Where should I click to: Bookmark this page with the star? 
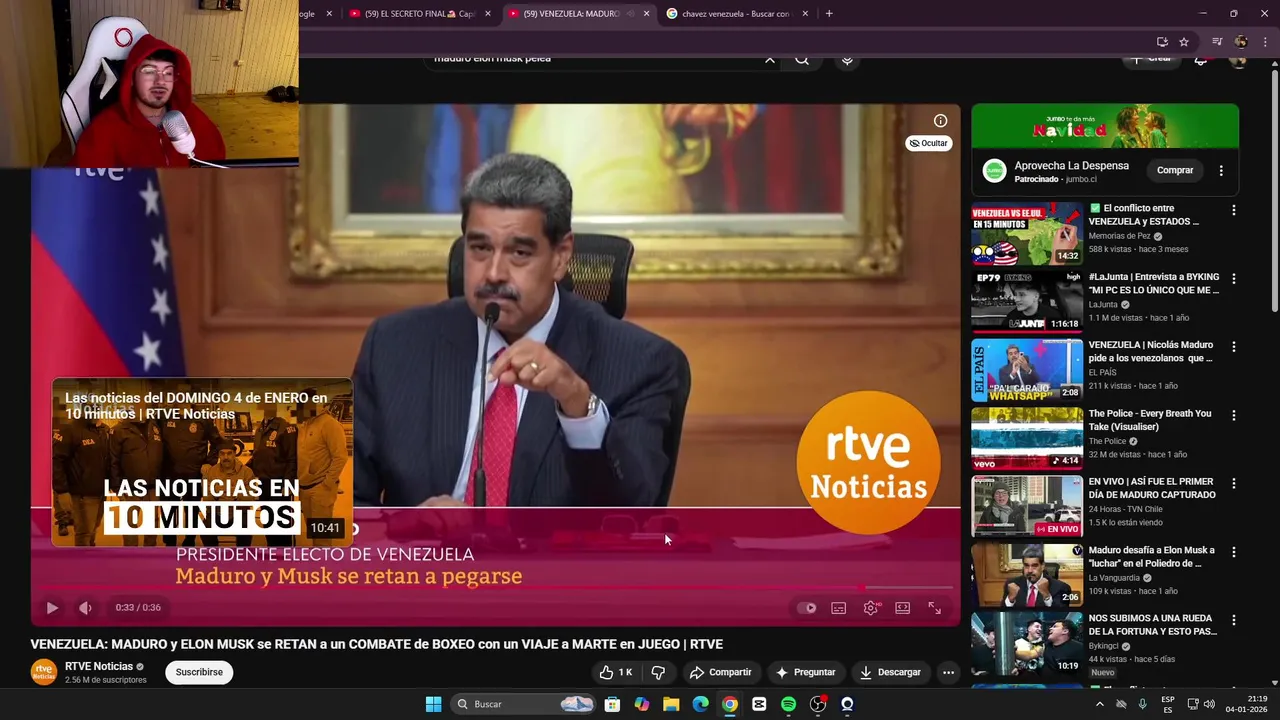(x=1184, y=42)
